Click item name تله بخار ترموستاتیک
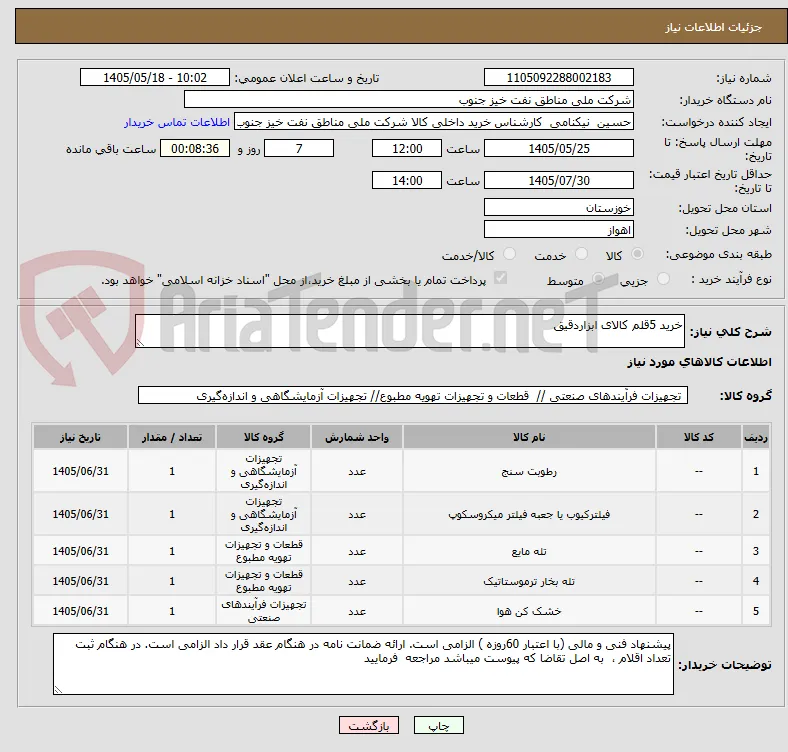This screenshot has width=788, height=752. (529, 581)
